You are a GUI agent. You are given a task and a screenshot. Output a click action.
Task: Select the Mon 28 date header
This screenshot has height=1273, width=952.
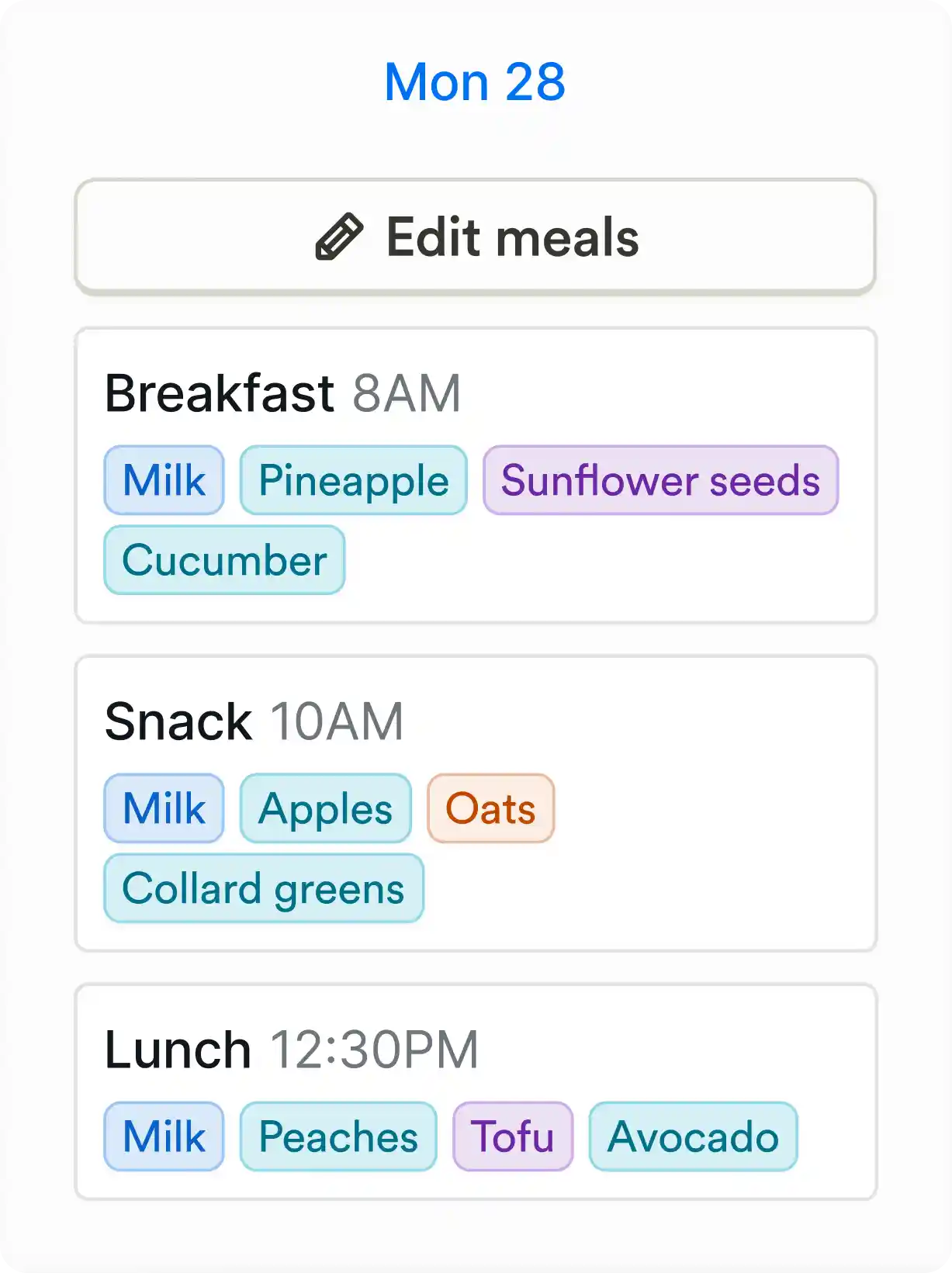(476, 81)
